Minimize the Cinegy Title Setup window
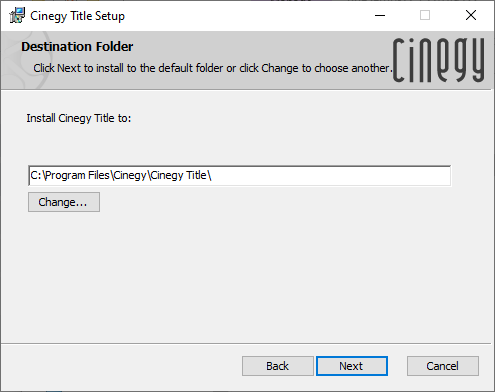Viewport: 495px width, 392px height. 380,15
